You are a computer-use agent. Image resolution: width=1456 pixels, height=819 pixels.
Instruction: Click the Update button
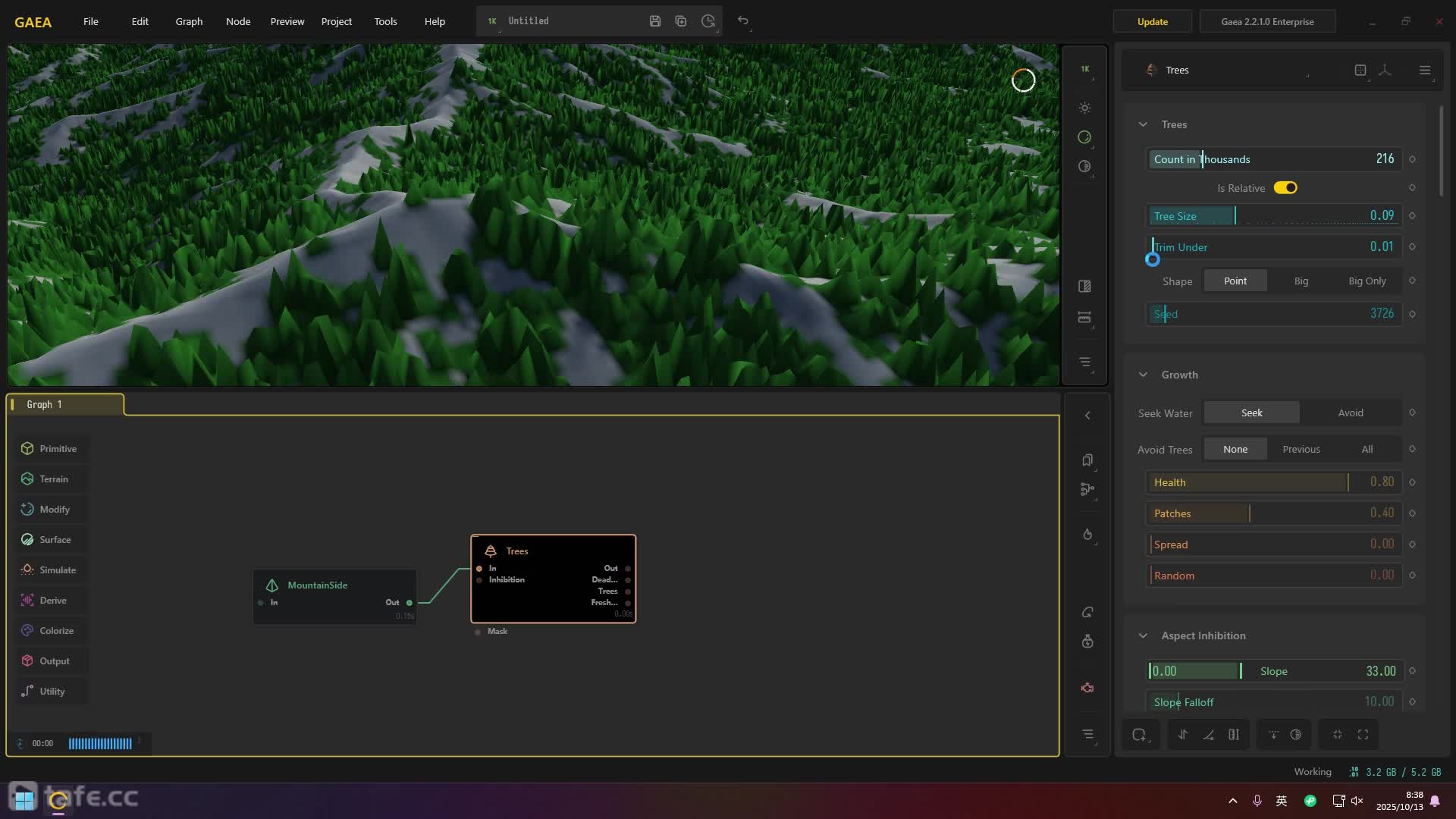point(1152,21)
